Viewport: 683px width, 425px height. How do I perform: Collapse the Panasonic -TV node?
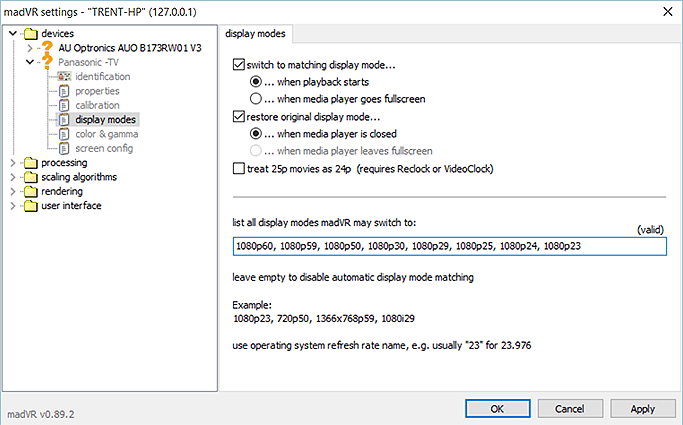point(30,62)
